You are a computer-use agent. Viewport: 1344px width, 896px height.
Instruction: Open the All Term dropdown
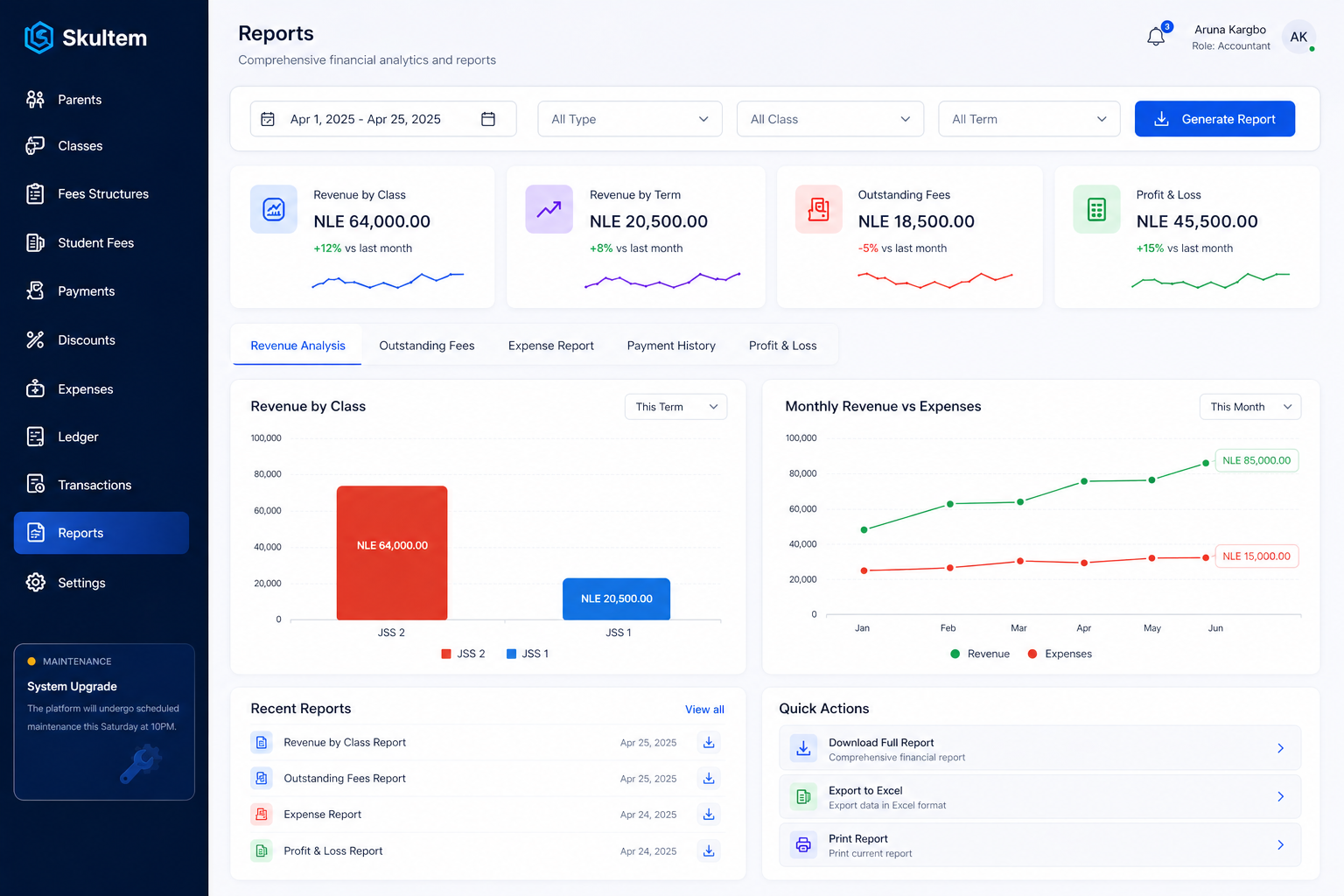1029,119
